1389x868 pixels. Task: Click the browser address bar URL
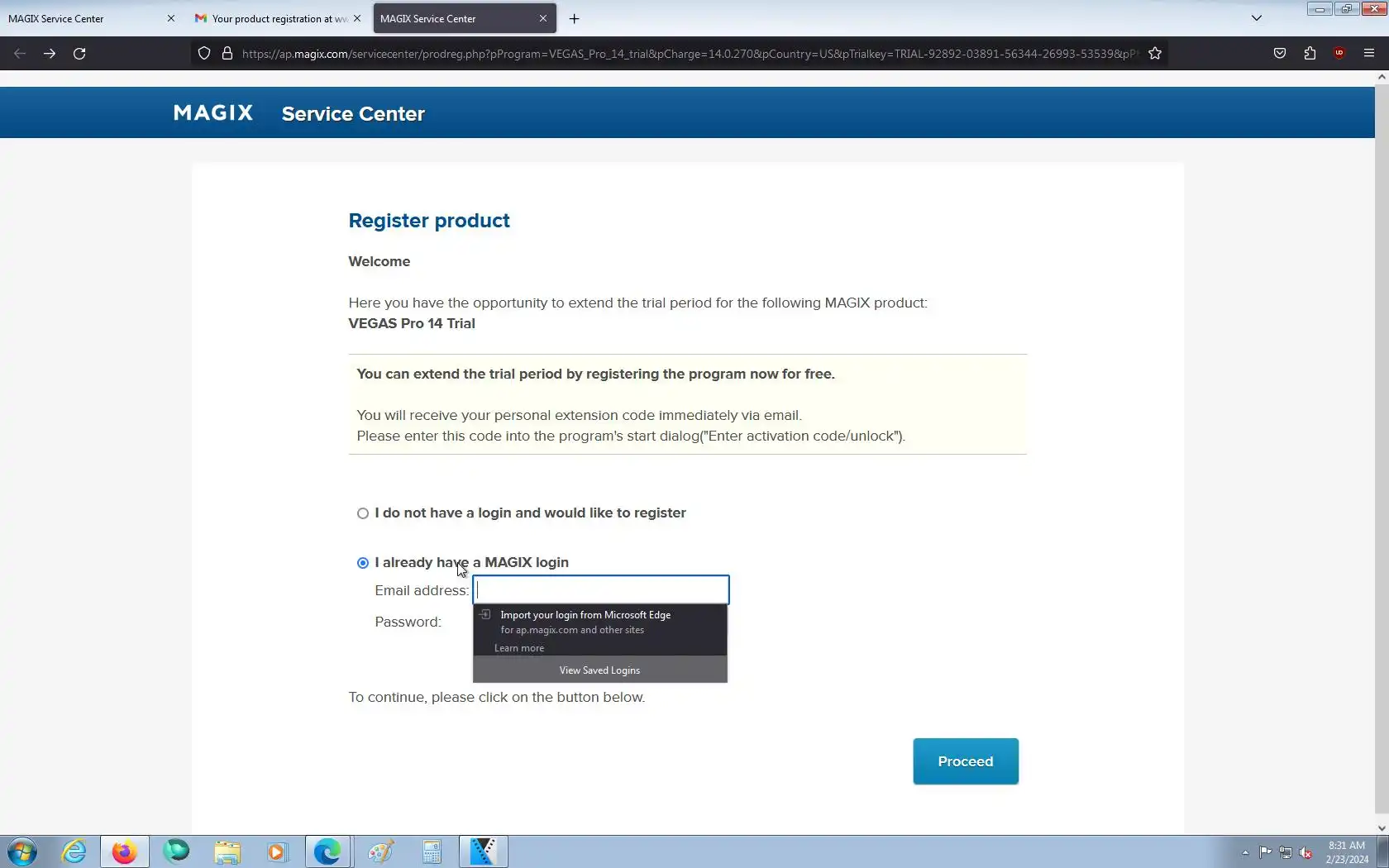tap(689, 54)
